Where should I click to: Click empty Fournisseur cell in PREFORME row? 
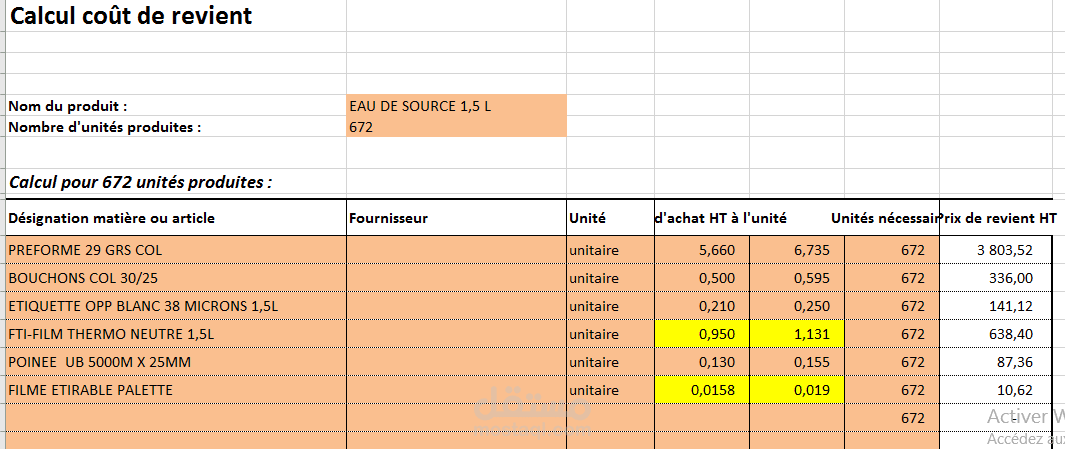[456, 250]
